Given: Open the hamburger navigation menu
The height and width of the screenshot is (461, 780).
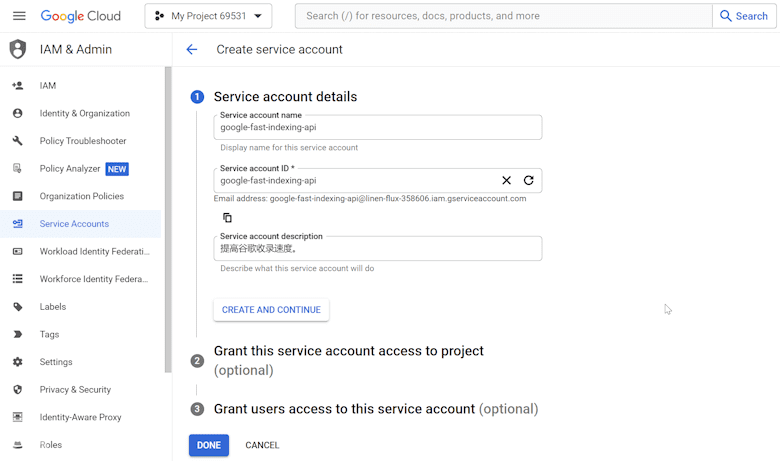Looking at the screenshot, I should 19,16.
